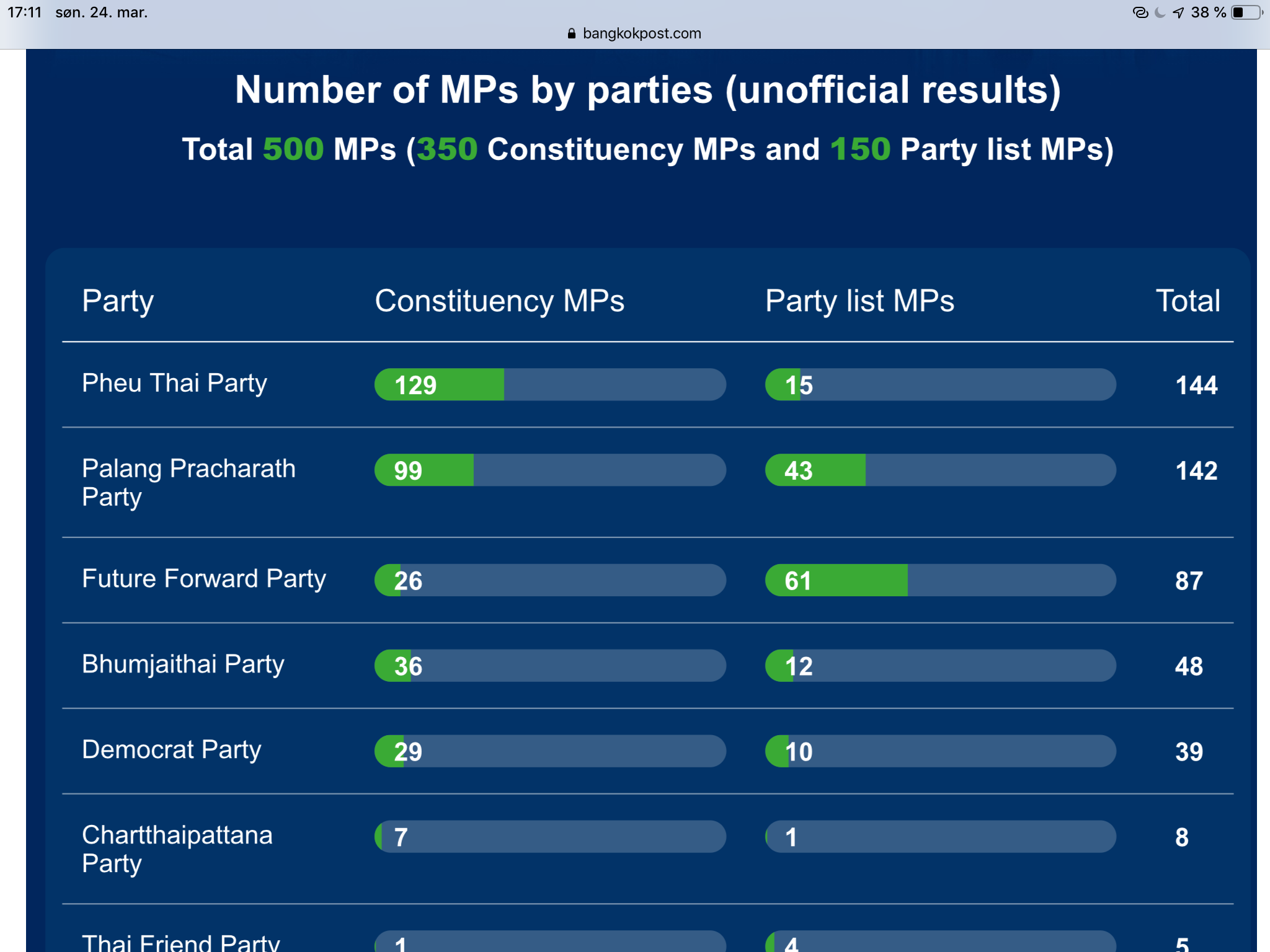Click the Chartthaipattana Party total of 8
The image size is (1270, 952).
coord(1182,837)
